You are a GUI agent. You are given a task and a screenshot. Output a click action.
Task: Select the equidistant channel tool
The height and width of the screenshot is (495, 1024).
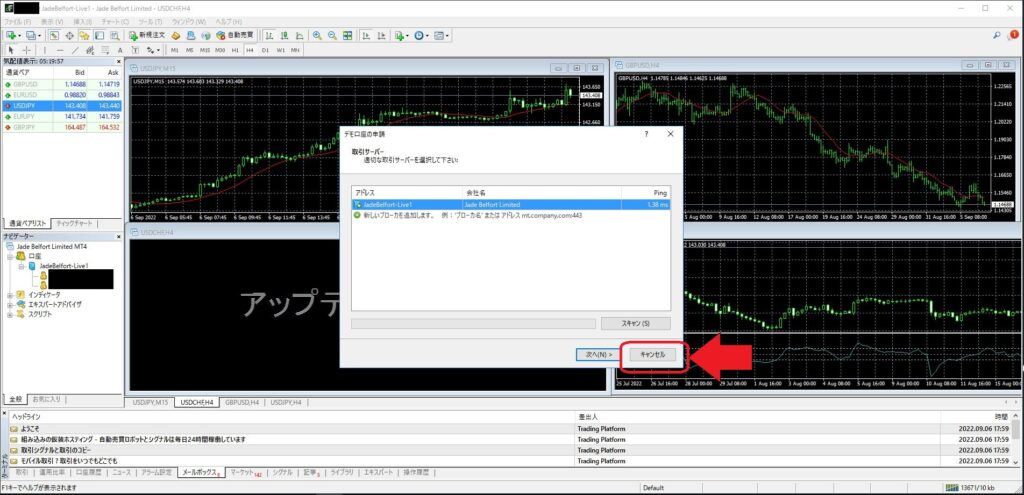click(x=90, y=50)
